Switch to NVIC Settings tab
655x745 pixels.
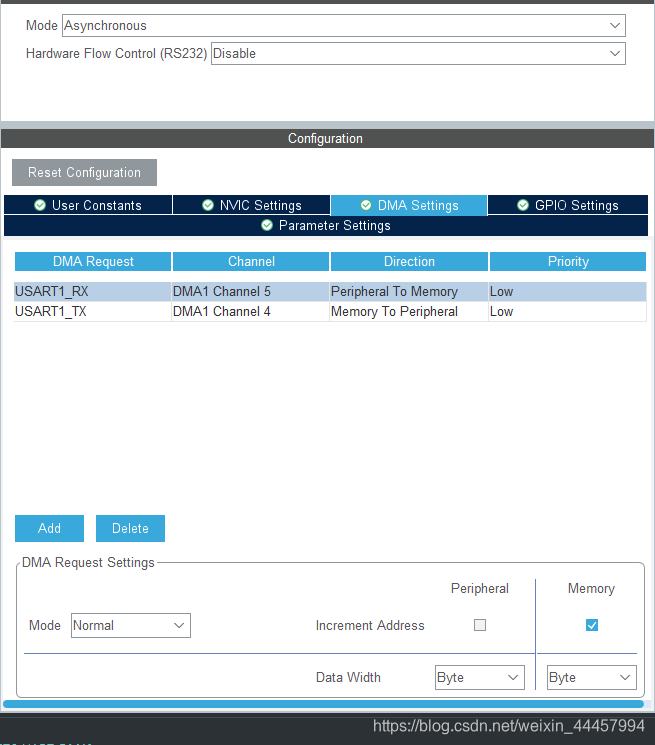coord(251,205)
